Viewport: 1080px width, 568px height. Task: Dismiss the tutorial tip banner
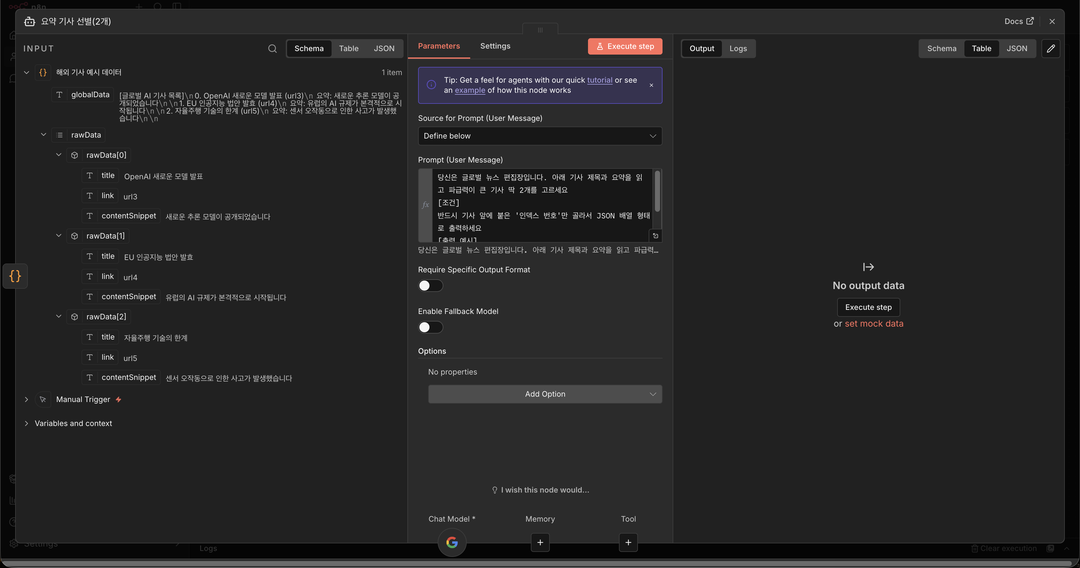click(651, 85)
